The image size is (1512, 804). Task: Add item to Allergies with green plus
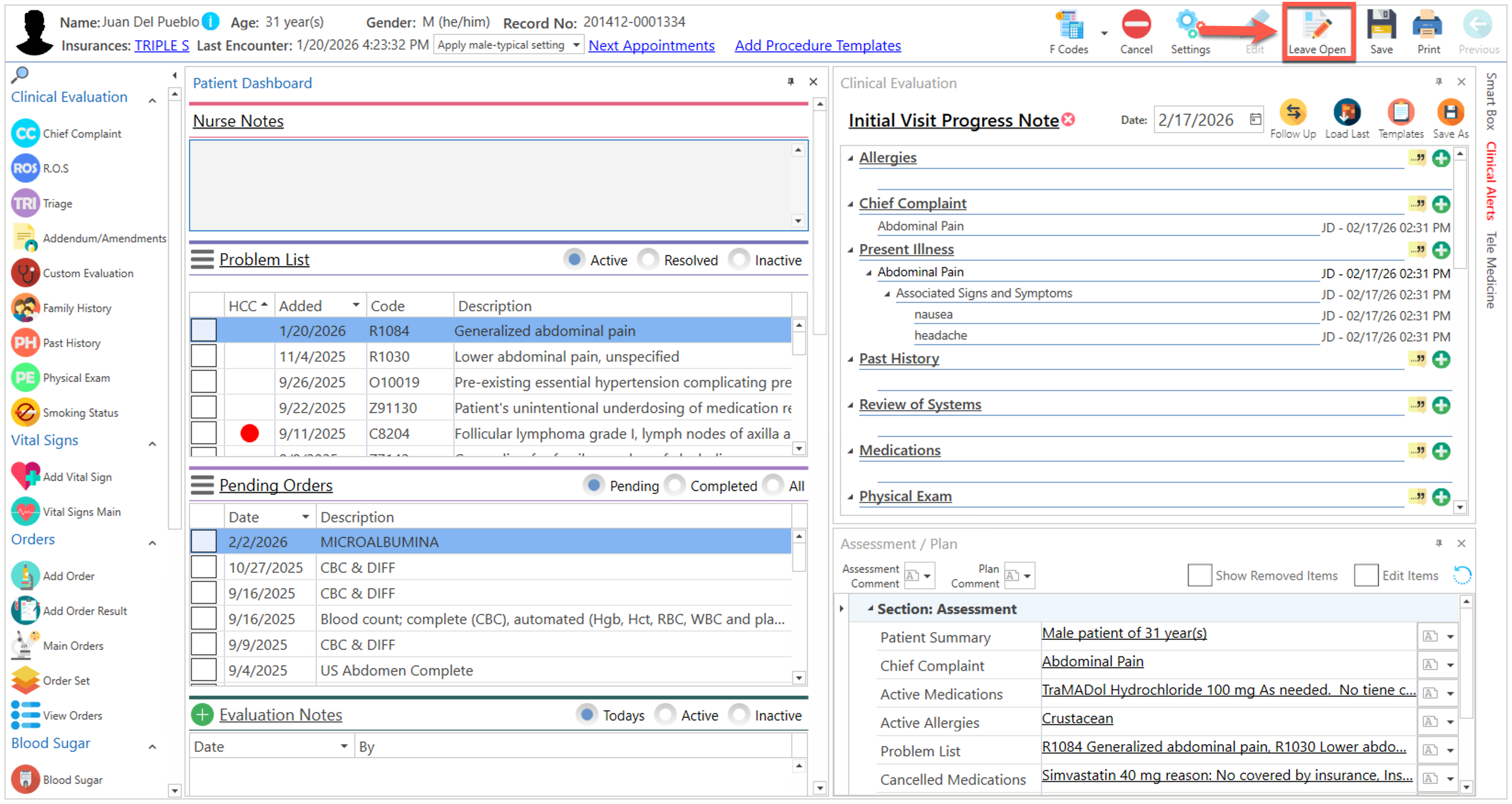pos(1441,158)
